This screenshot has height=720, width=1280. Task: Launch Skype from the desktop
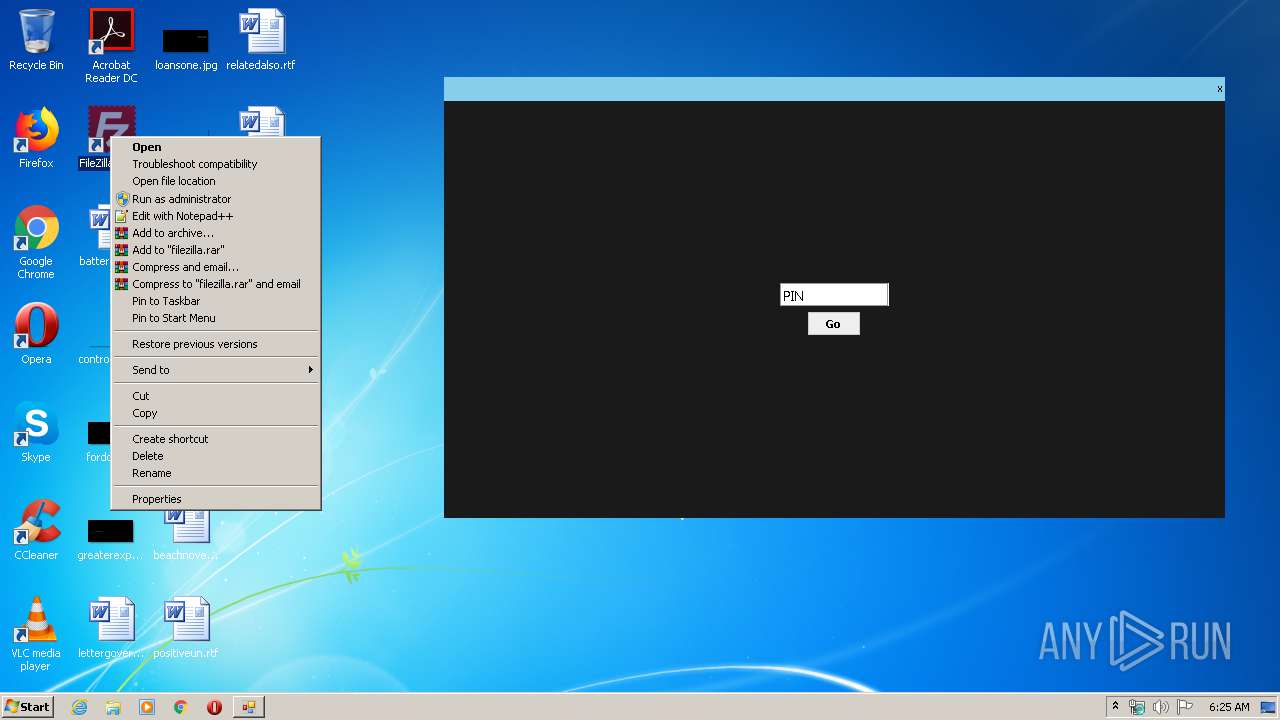(x=36, y=432)
